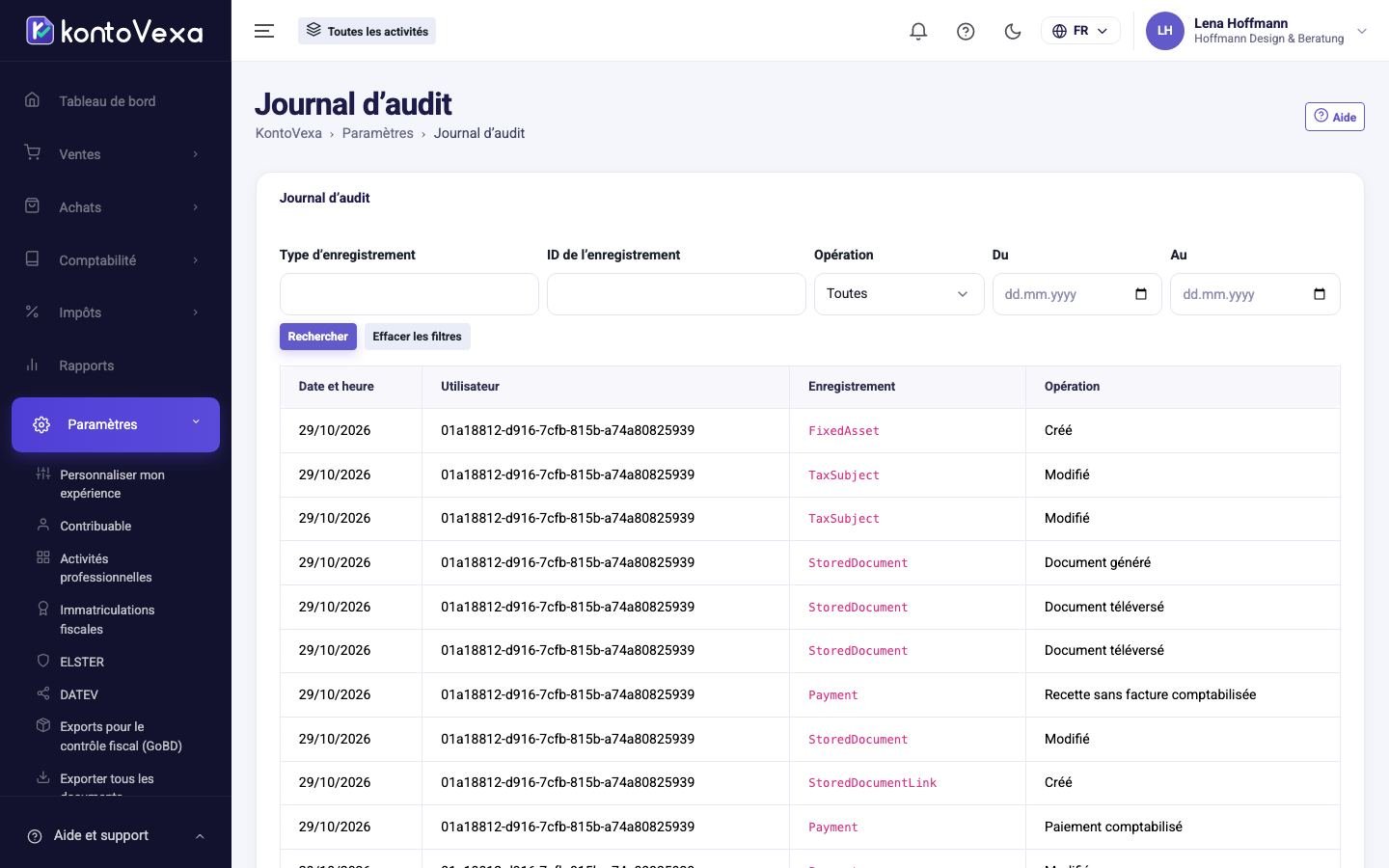Toggle dark mode moon icon
This screenshot has width=1389, height=868.
(x=1013, y=31)
